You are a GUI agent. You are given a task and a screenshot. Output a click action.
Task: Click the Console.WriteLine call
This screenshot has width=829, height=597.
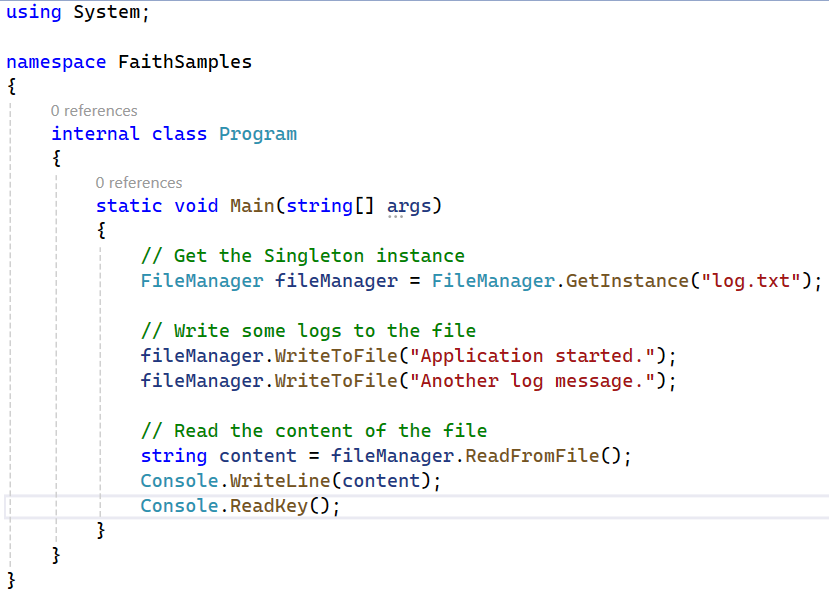tap(235, 481)
